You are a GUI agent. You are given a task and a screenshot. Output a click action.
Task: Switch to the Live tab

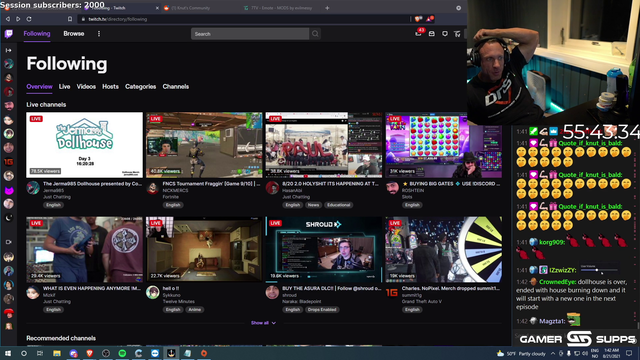[64, 87]
